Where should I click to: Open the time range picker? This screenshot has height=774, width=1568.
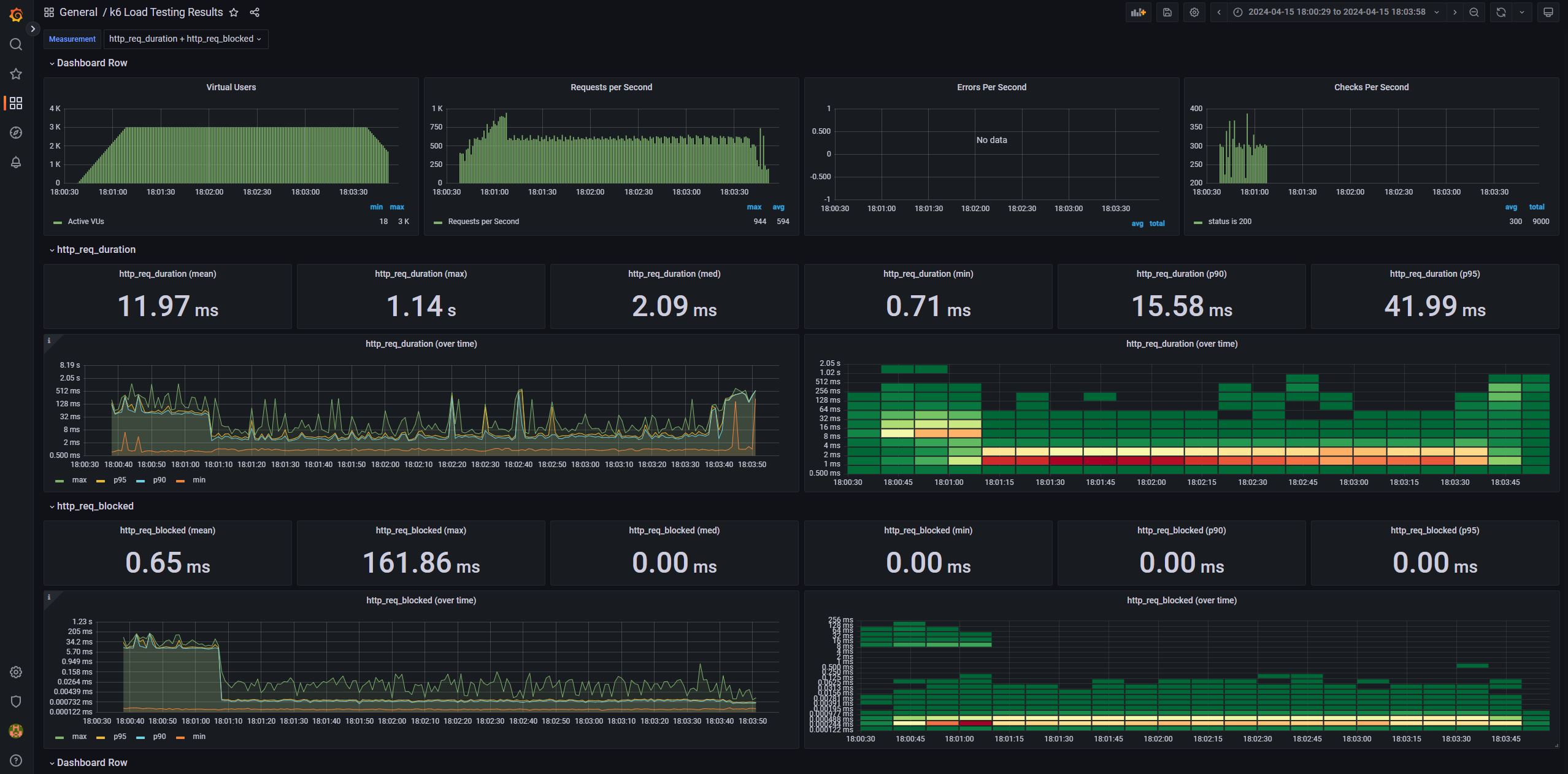(1336, 12)
